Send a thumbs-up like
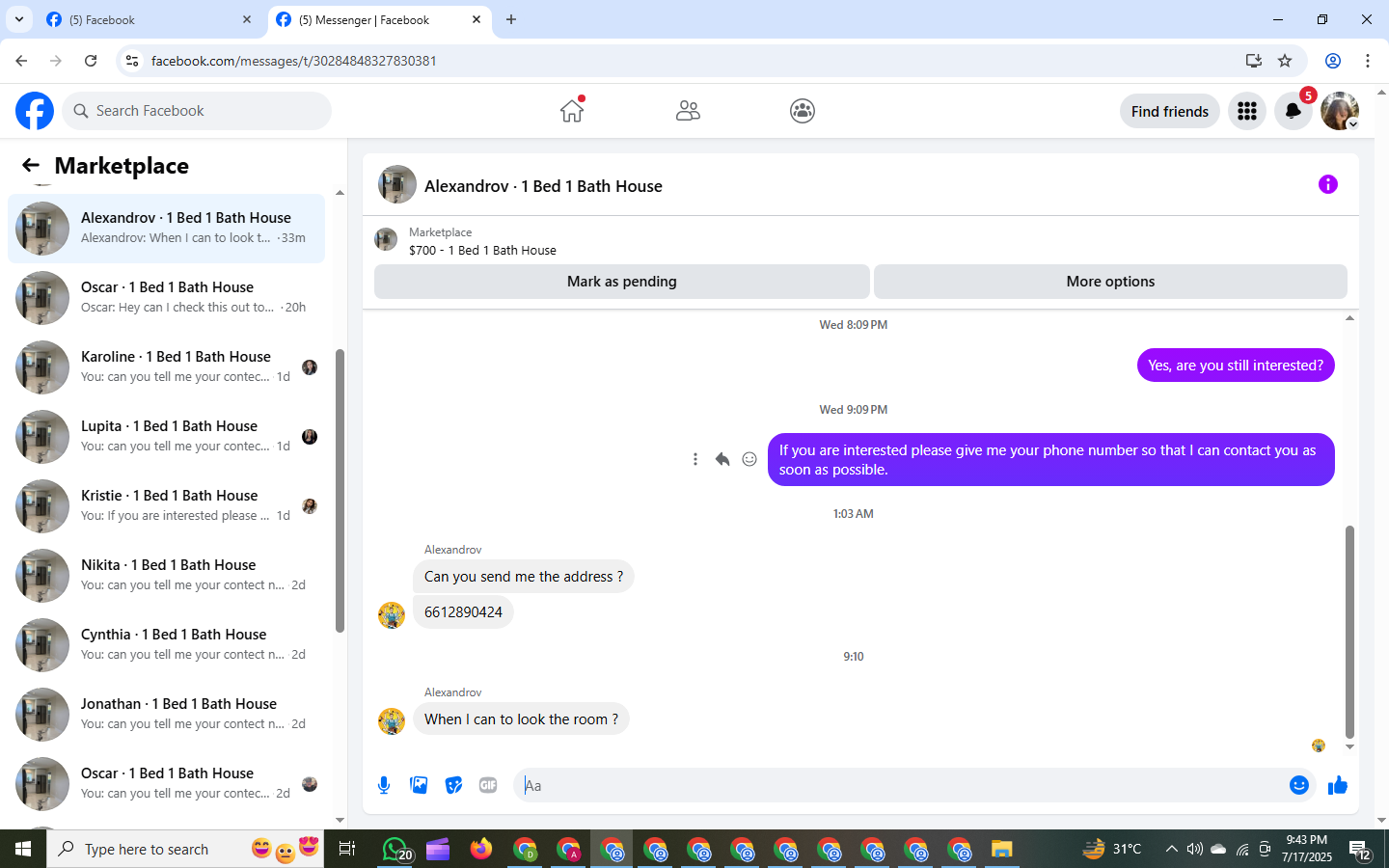Viewport: 1389px width, 868px height. tap(1337, 785)
